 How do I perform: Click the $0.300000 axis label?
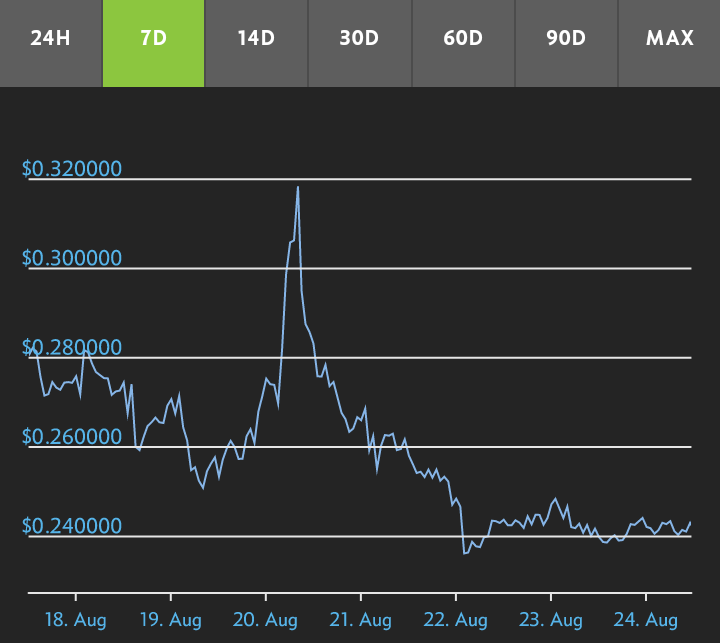(72, 258)
